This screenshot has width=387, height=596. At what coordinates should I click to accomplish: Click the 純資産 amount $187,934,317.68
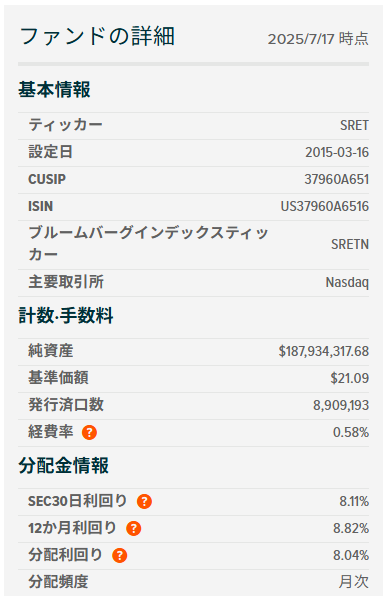click(x=324, y=351)
